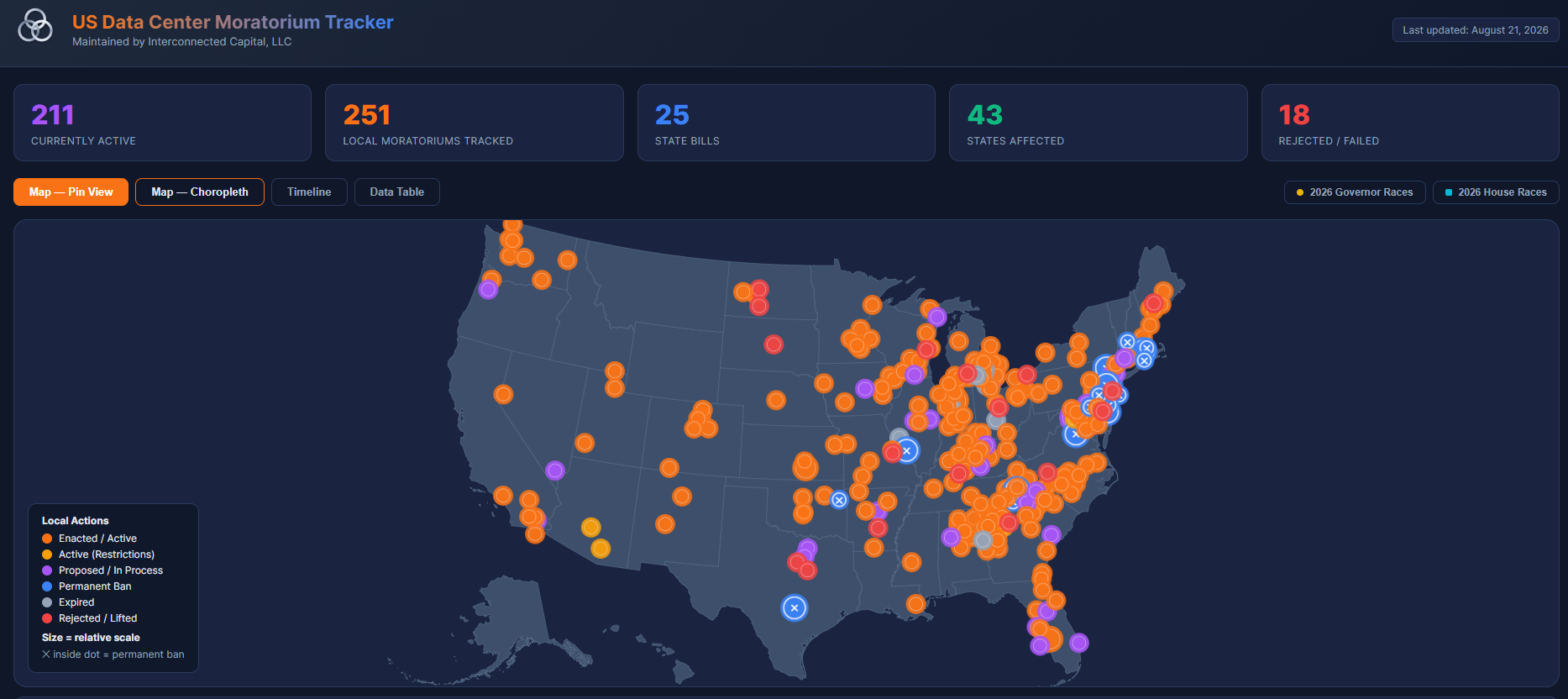Switch to Map — Choropleth view

[x=200, y=192]
